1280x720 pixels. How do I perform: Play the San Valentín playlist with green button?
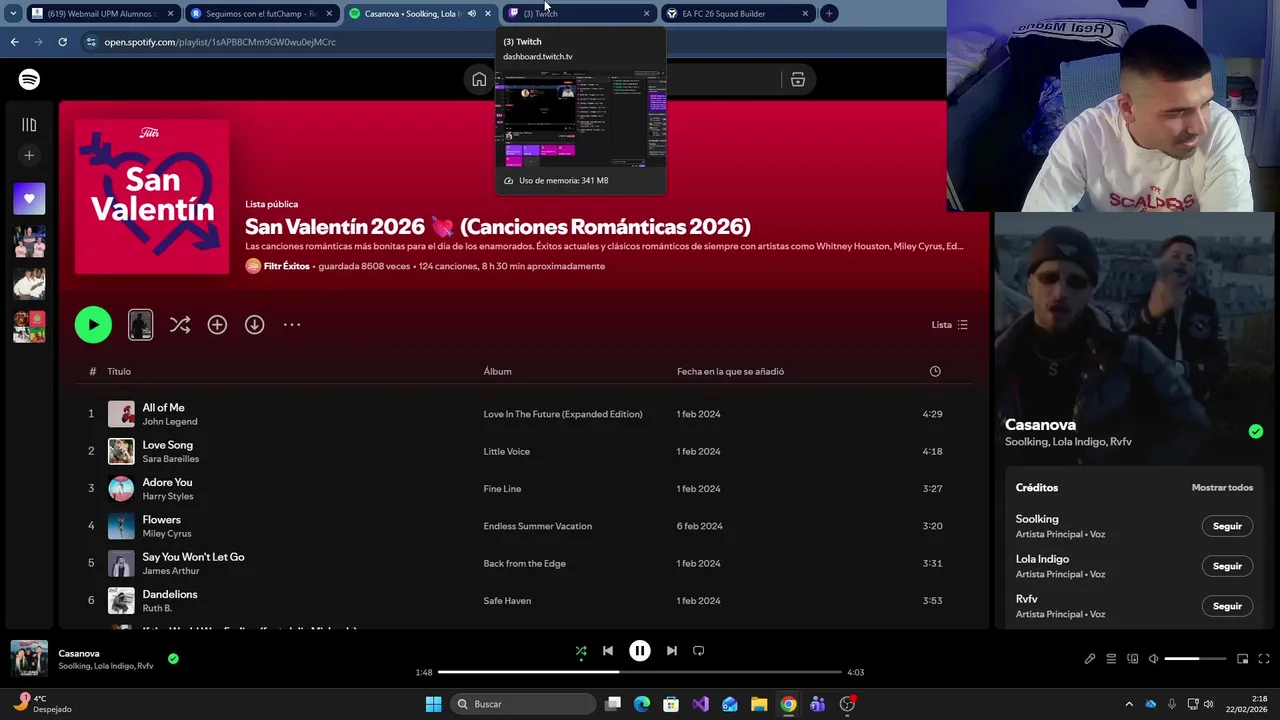click(93, 324)
